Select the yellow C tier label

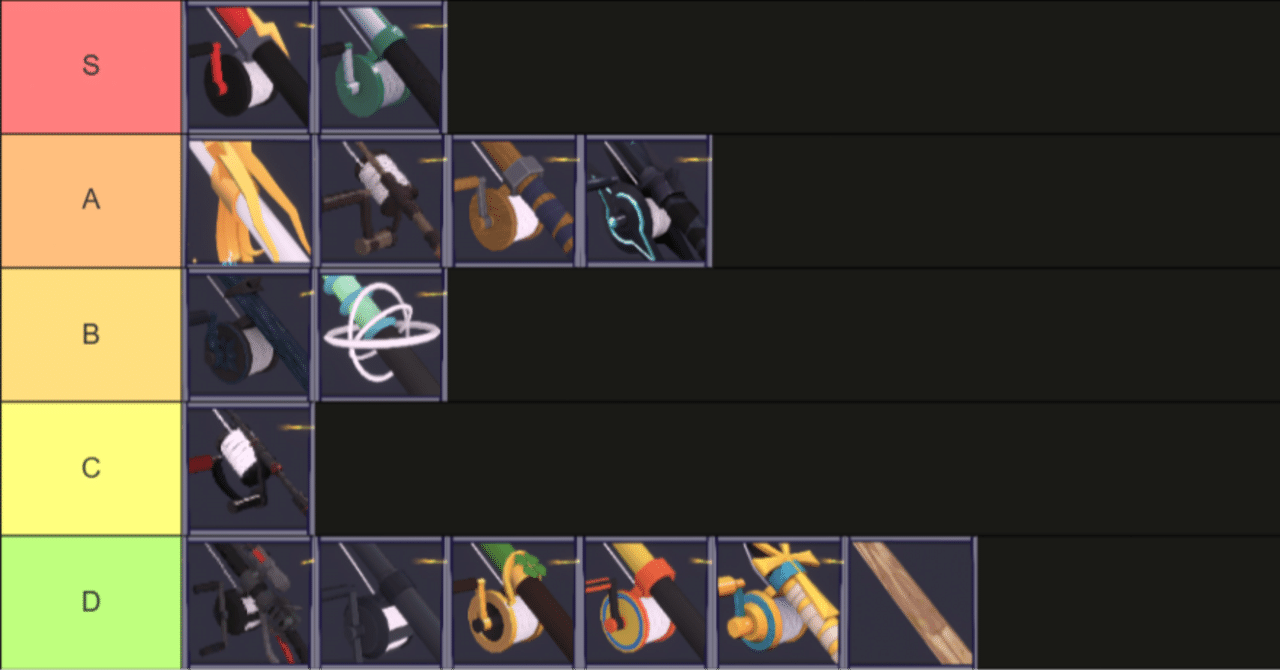91,469
